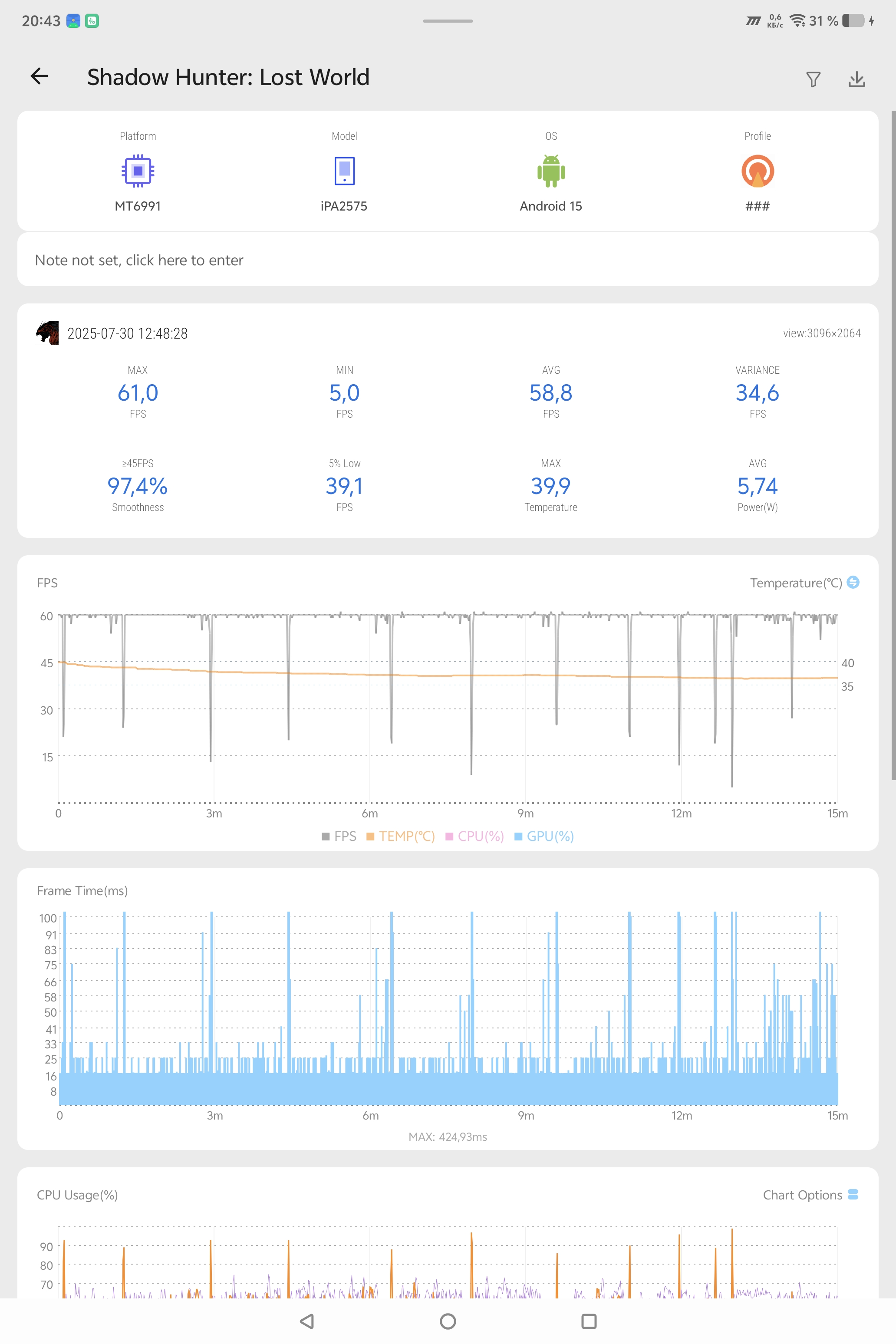
Task: Swap the Temperature axis toggle icon
Action: 853,582
